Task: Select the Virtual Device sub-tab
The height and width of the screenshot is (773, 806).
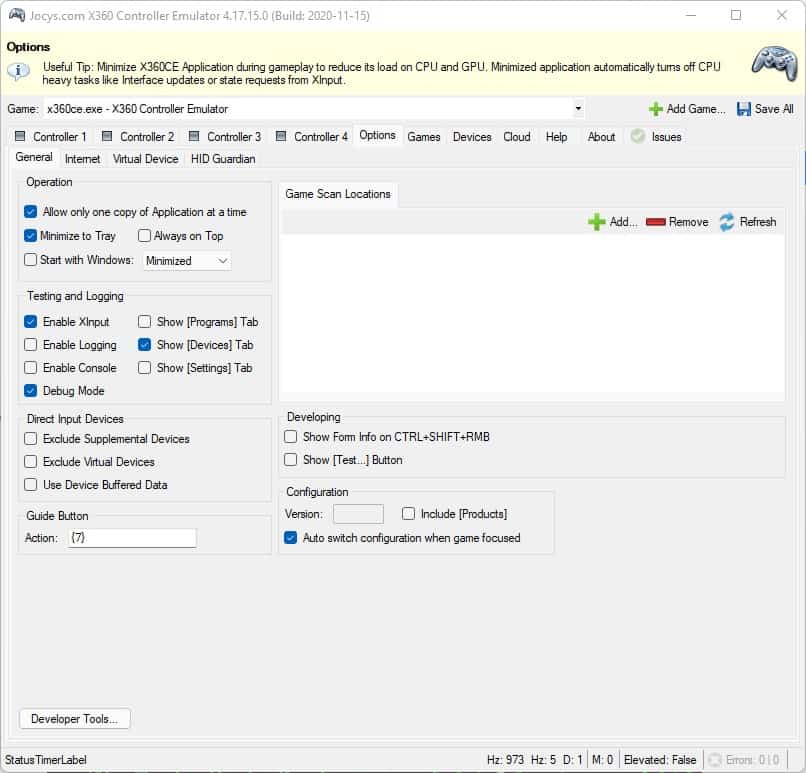Action: (x=145, y=159)
